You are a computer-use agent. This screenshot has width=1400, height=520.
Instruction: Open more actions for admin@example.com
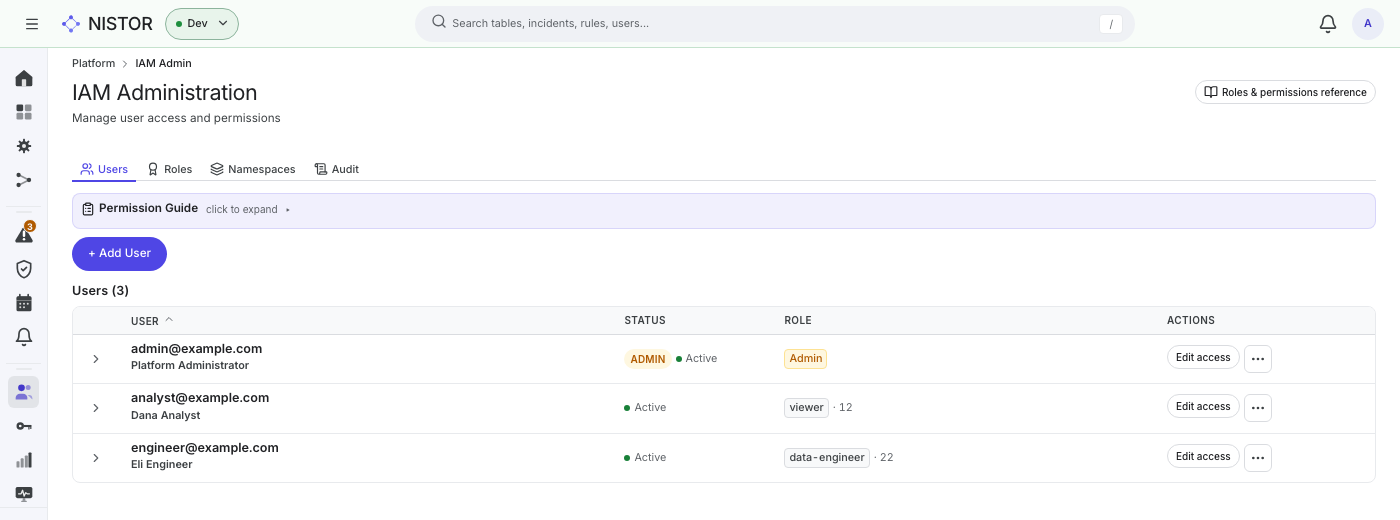[1258, 358]
